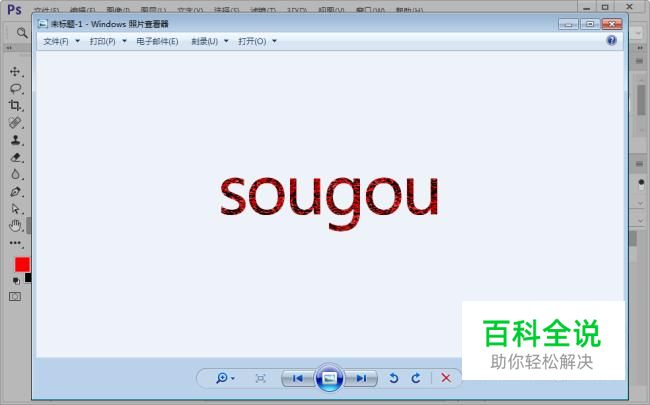Expand the 刻录(U) dropdown arrow
Image resolution: width=650 pixels, height=405 pixels.
coord(226,41)
